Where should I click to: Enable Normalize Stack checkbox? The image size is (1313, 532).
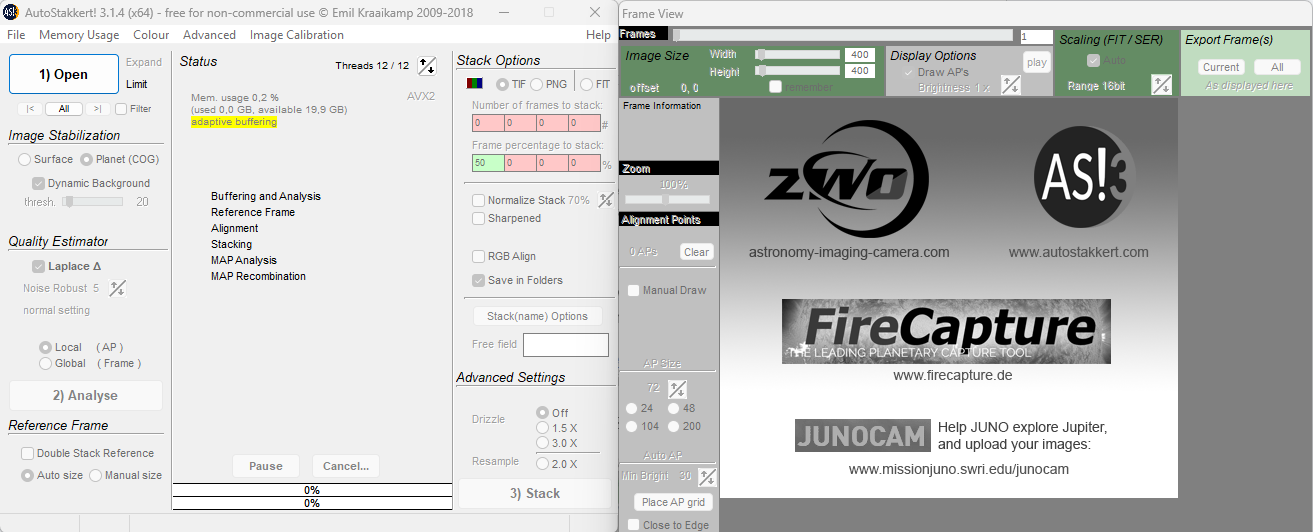point(479,200)
